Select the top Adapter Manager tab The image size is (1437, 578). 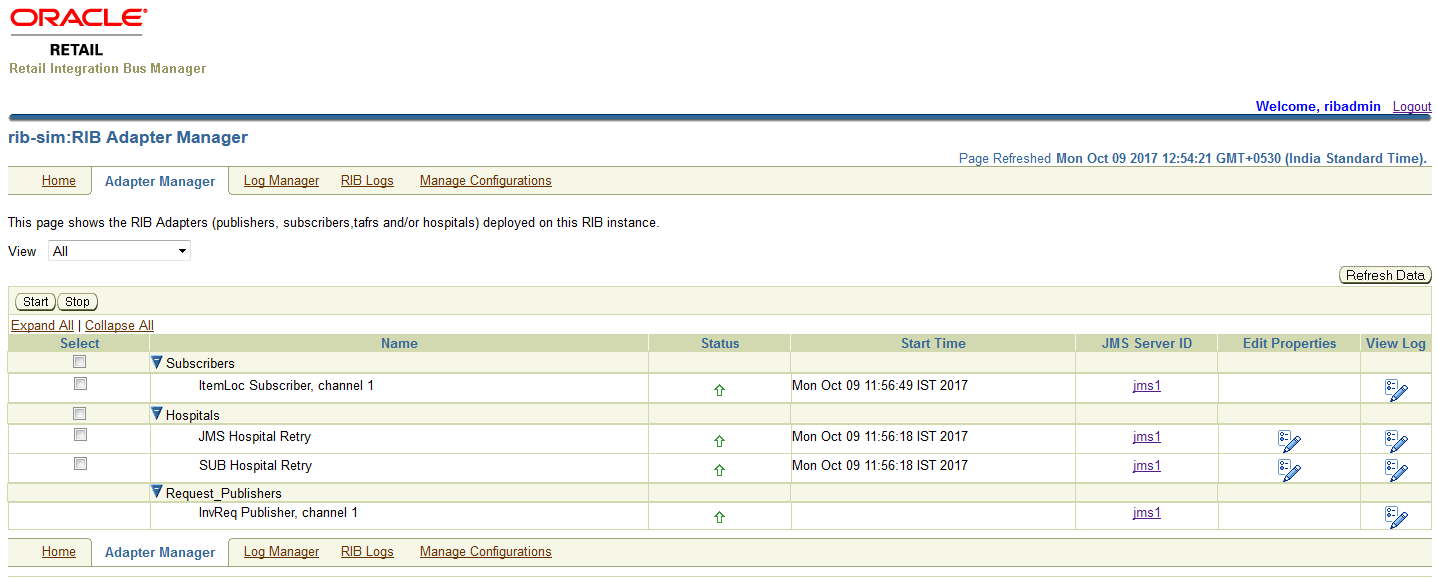[160, 181]
